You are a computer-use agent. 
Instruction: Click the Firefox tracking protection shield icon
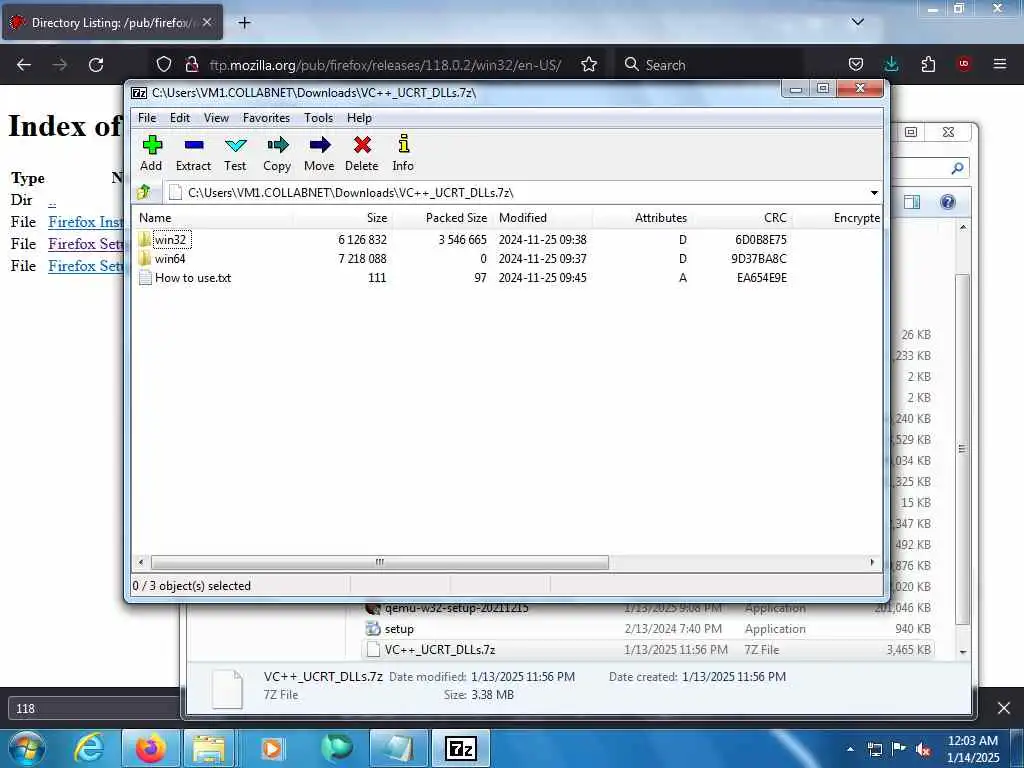click(x=164, y=65)
